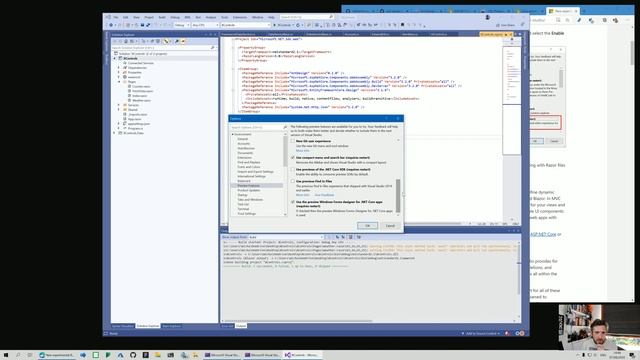Open the Windows Start menu
Screen dimensions: 640x360
[x=6, y=355]
